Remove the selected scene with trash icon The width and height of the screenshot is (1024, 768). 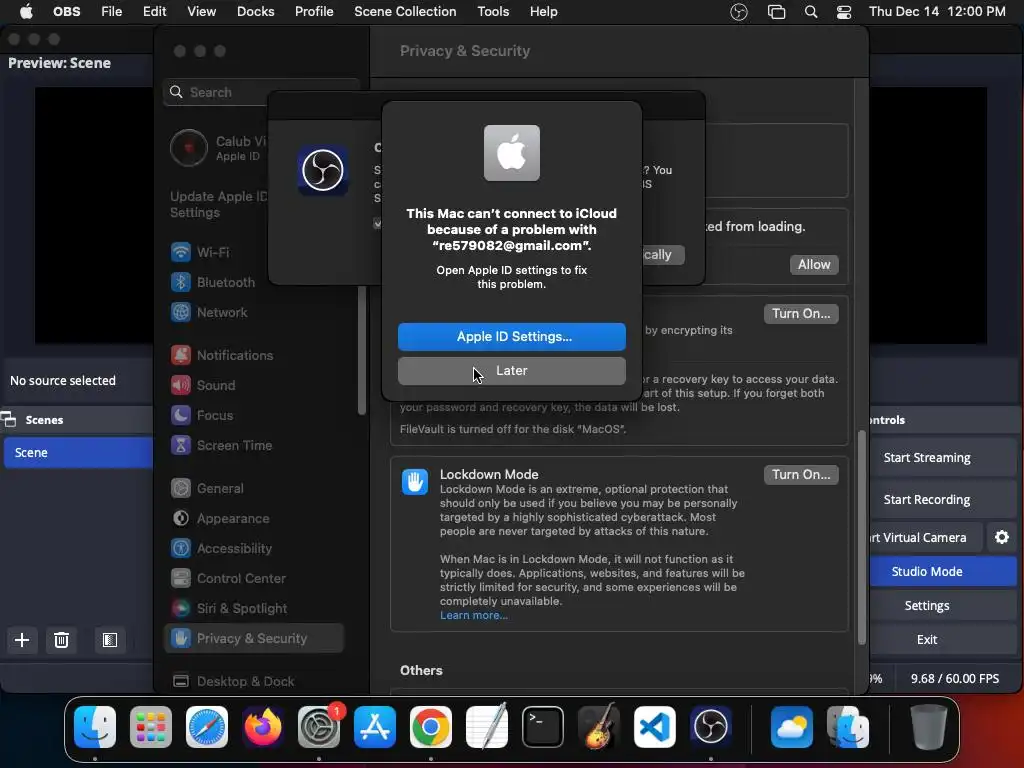[x=61, y=640]
